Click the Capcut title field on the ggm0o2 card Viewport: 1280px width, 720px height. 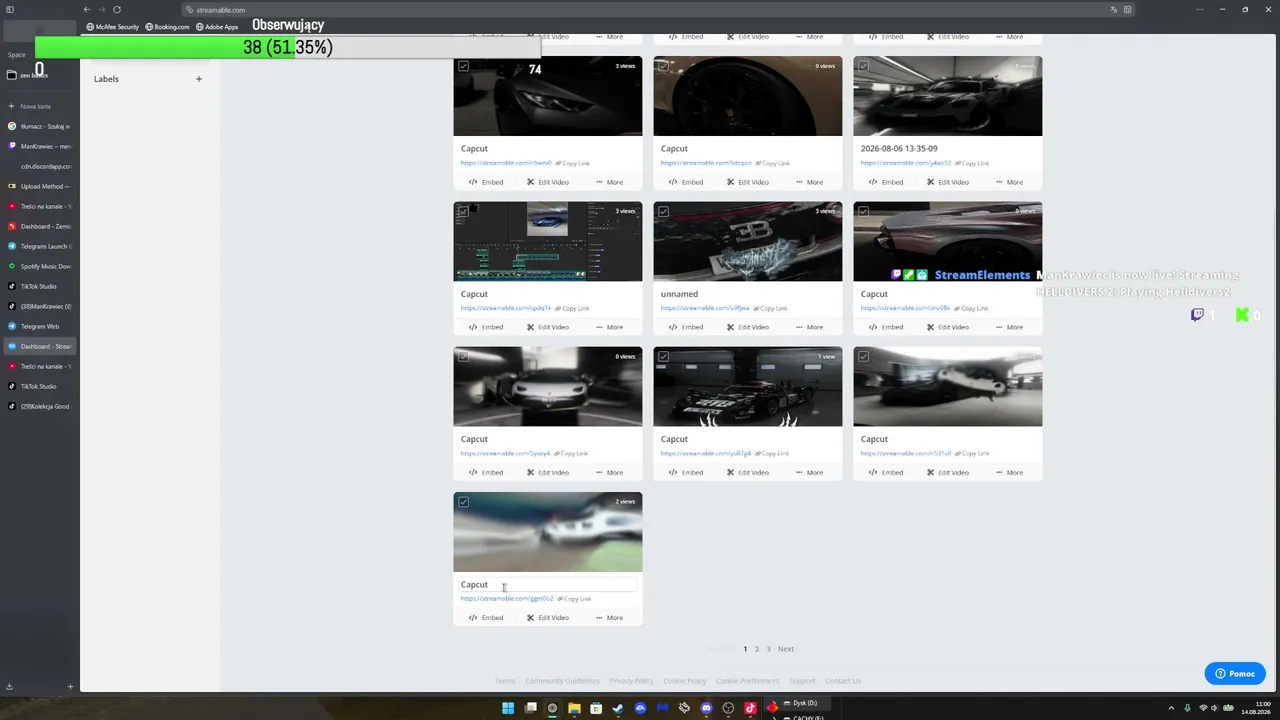pos(548,585)
